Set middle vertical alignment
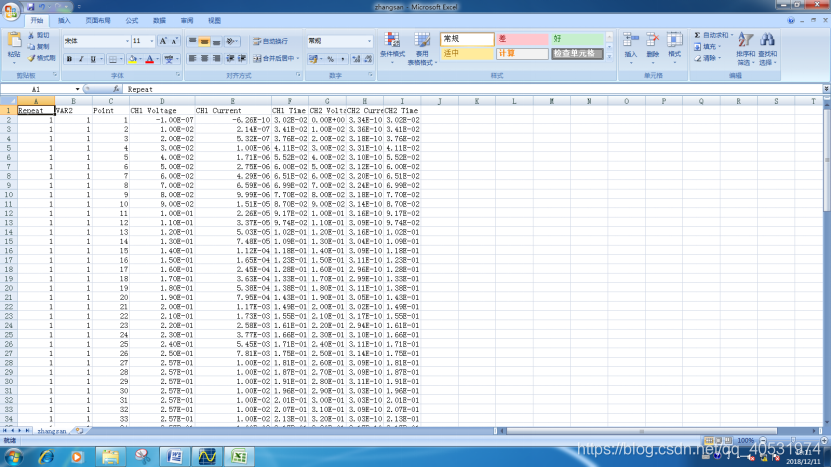The width and height of the screenshot is (831, 468). 204,41
